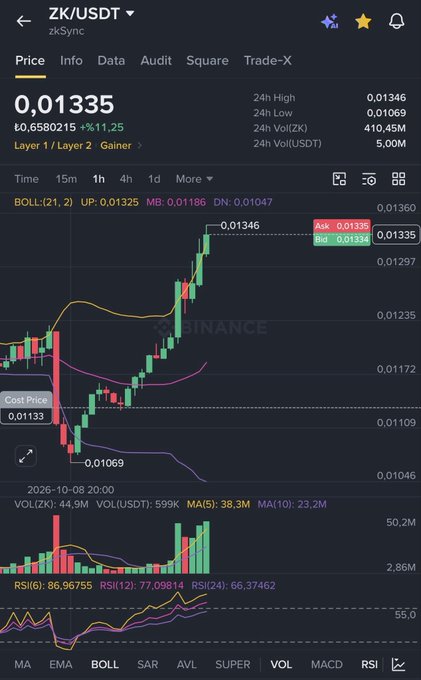Open the chart drawing tools icon
The image size is (421, 680).
pyautogui.click(x=339, y=179)
